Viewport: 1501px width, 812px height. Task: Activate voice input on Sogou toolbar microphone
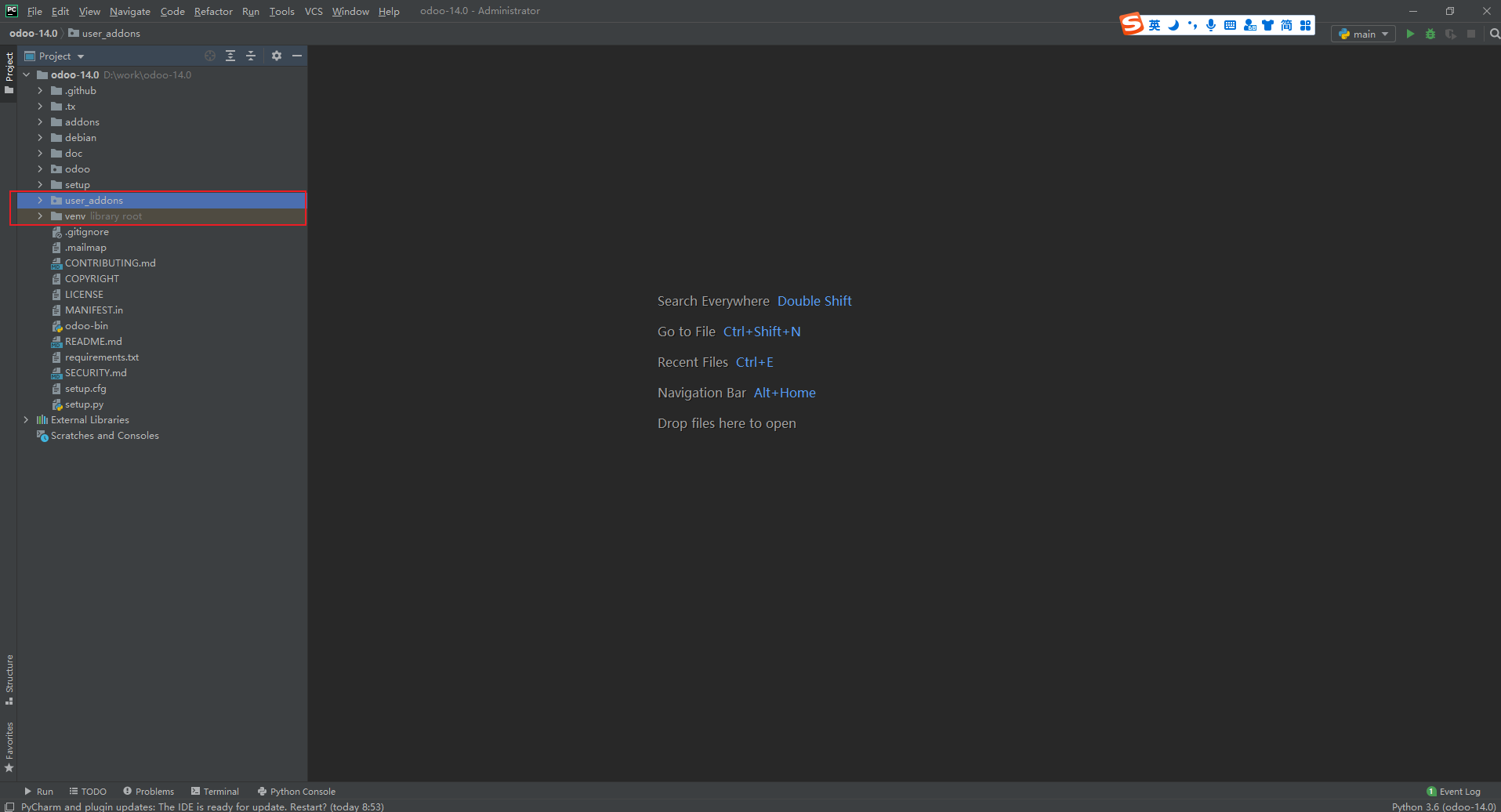coord(1210,25)
